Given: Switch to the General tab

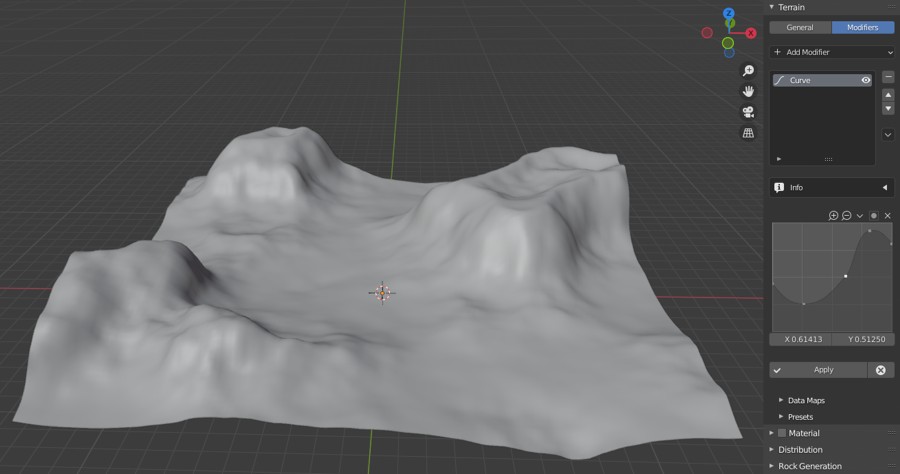Looking at the screenshot, I should coord(800,28).
